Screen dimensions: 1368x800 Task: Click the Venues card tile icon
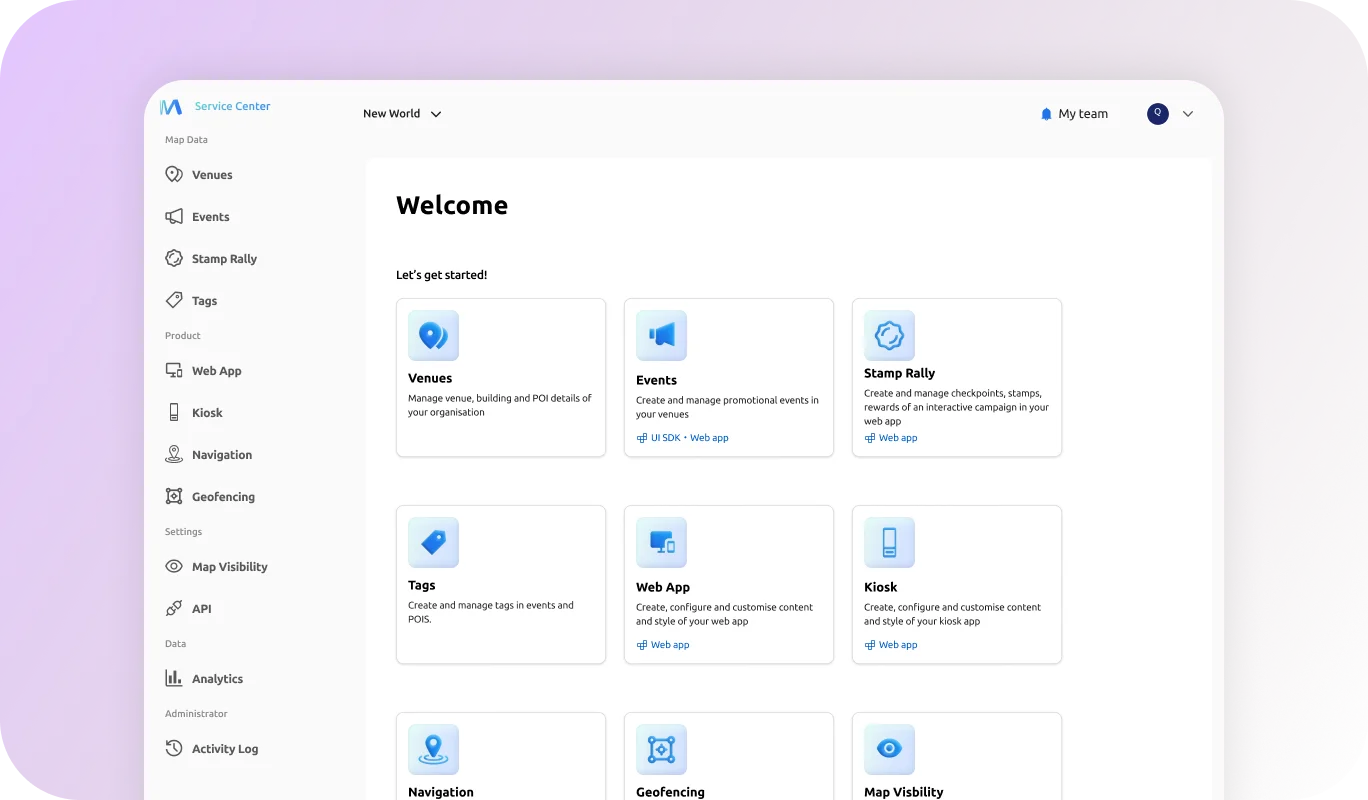433,335
